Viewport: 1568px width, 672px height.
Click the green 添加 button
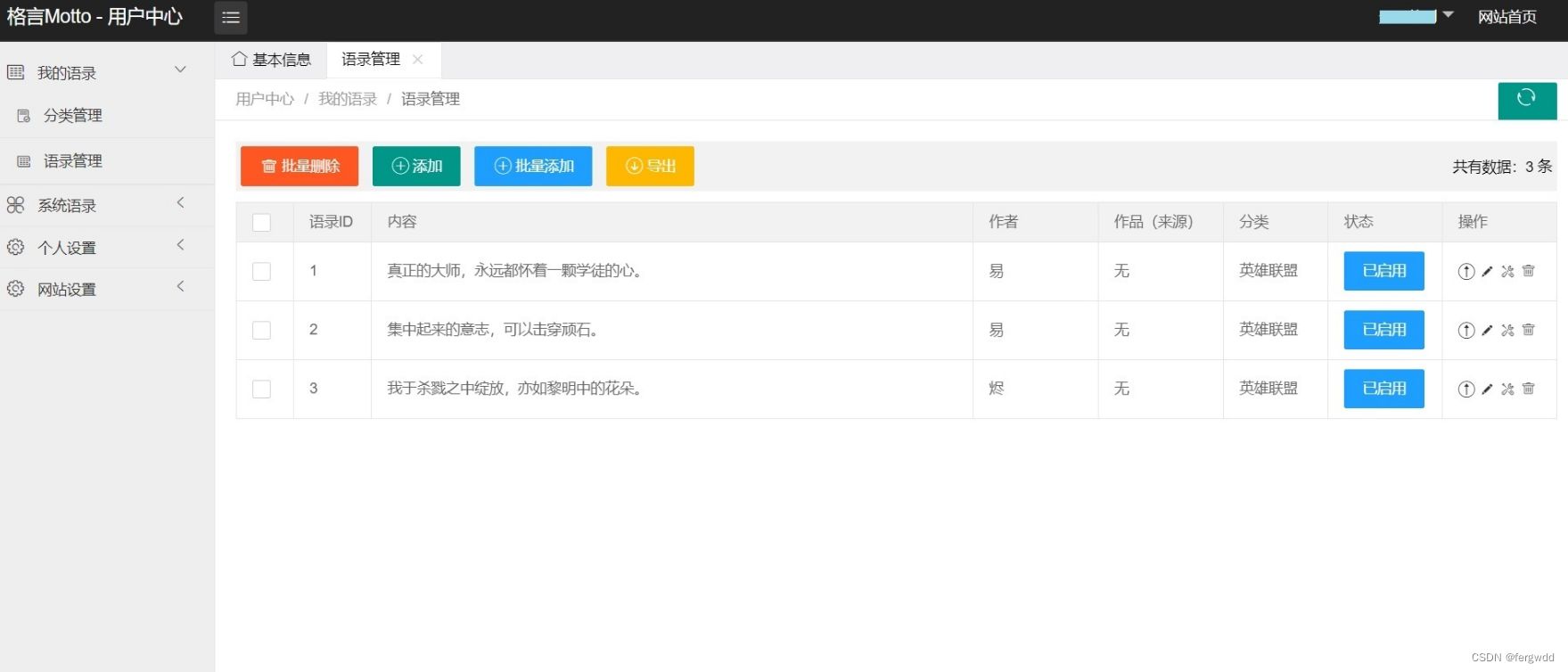416,166
